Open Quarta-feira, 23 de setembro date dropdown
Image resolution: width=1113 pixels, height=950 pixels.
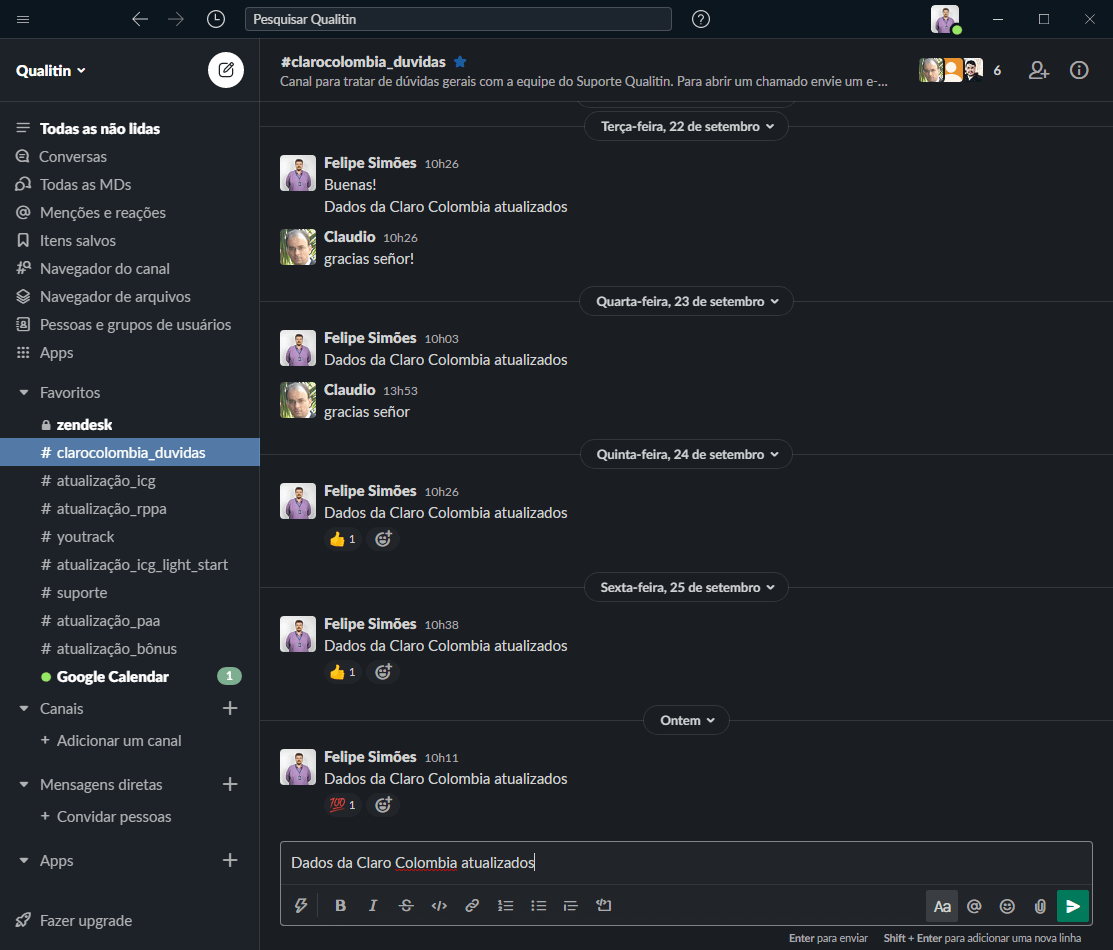[x=686, y=301]
